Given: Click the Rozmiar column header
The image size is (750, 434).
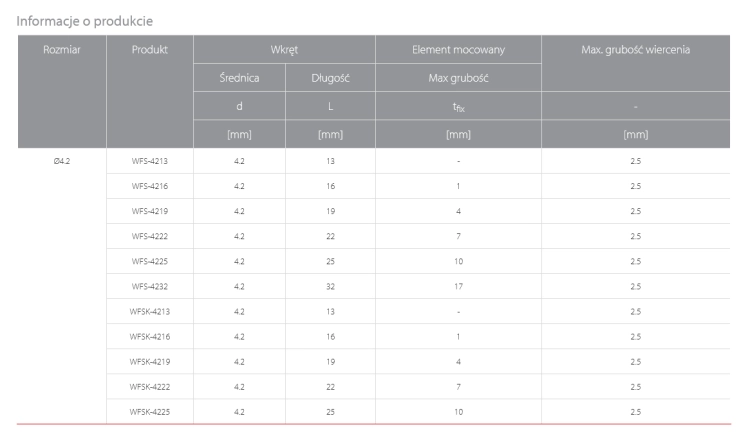Looking at the screenshot, I should click(62, 50).
